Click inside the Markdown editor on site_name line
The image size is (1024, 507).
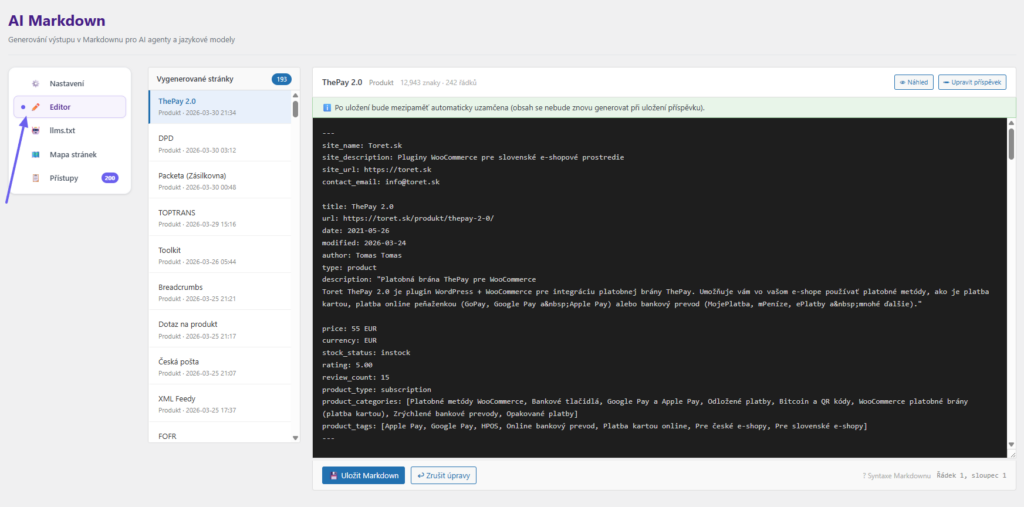360,145
